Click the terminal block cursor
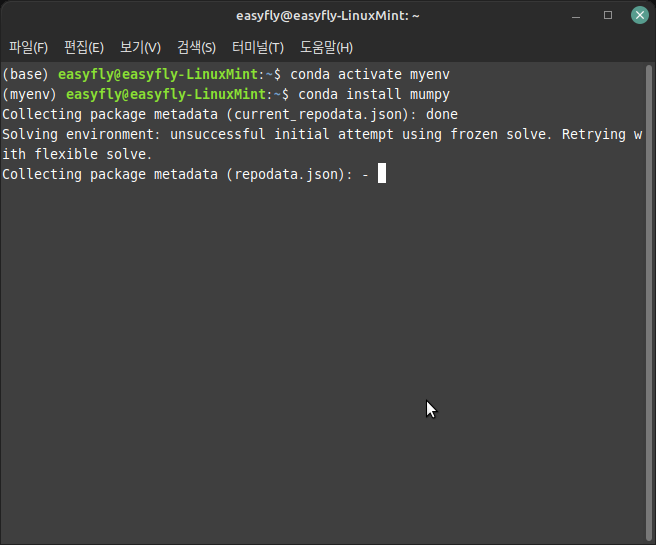This screenshot has height=545, width=656. click(x=382, y=174)
